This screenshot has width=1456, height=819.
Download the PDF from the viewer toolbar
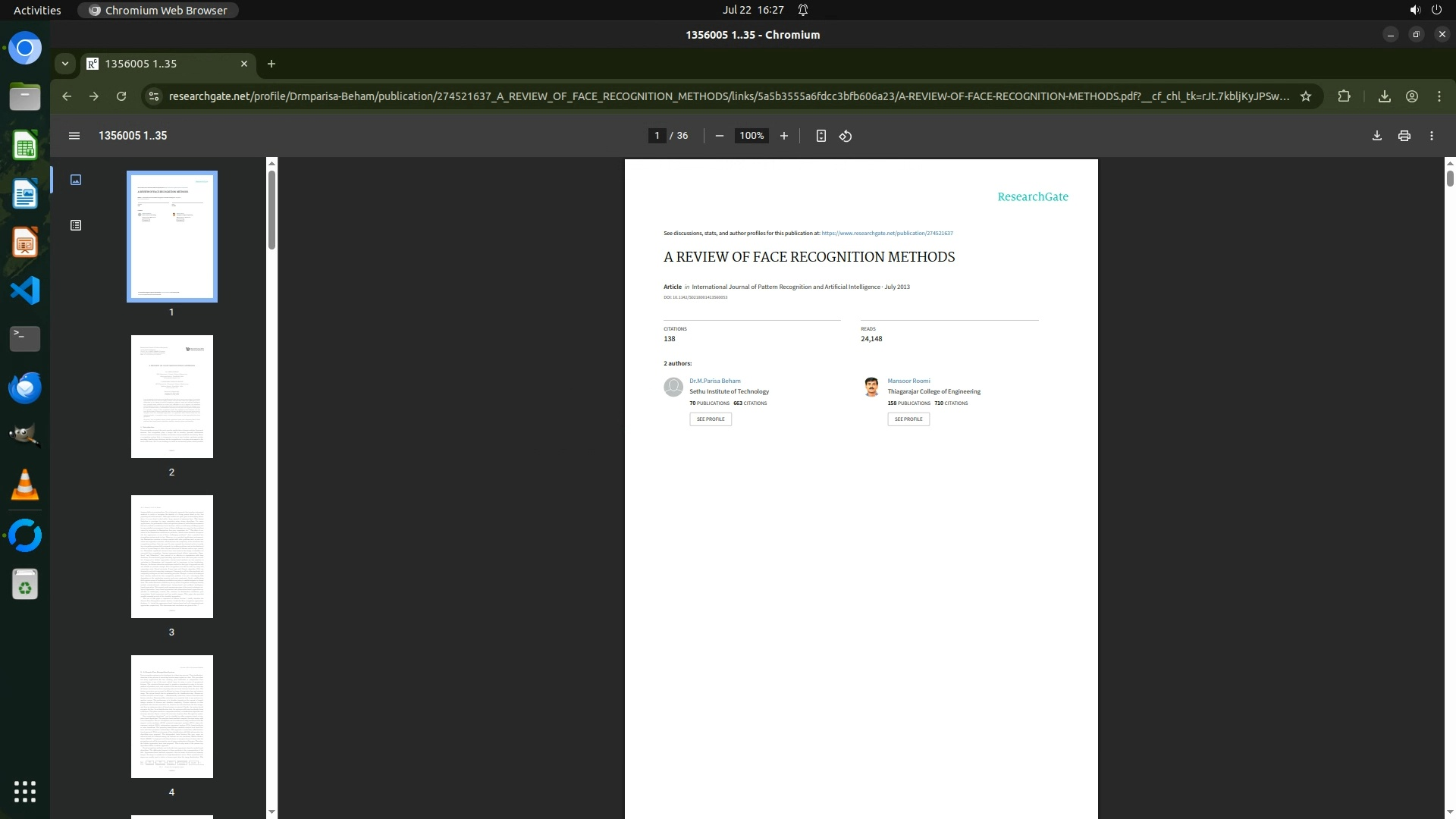(1376, 136)
